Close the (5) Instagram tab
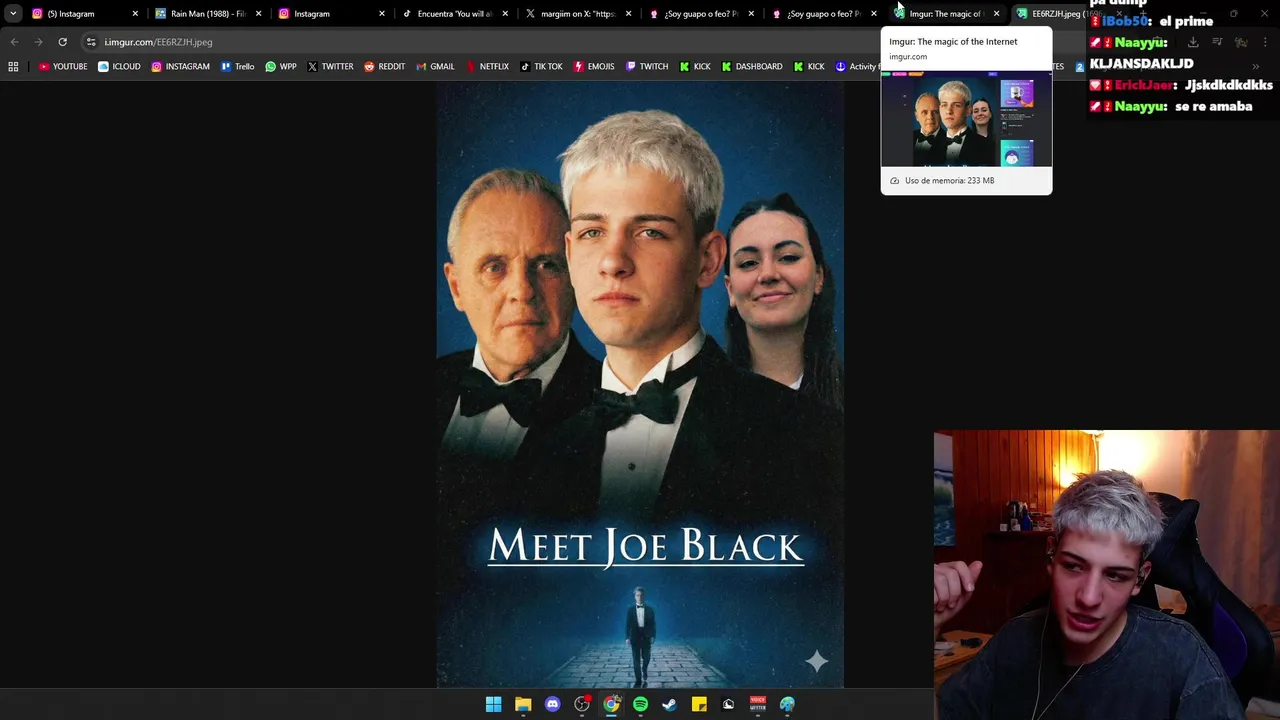 click(x=135, y=14)
